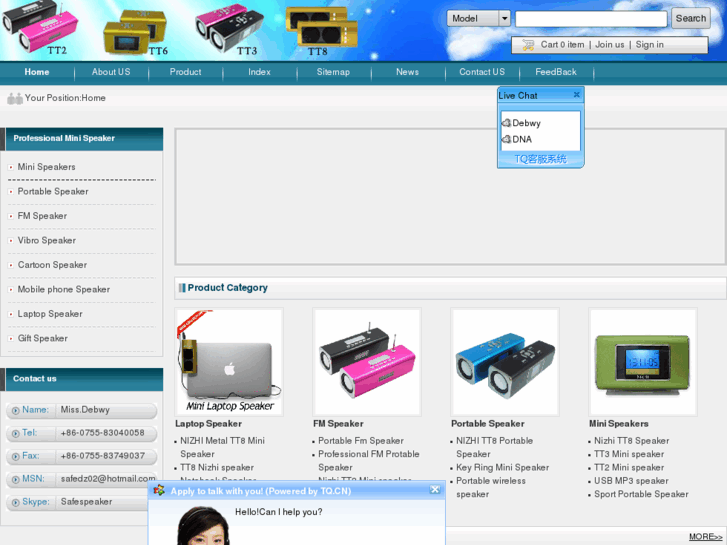727x545 pixels.
Task: Click the TT8 speaker banner image
Action: pos(322,30)
